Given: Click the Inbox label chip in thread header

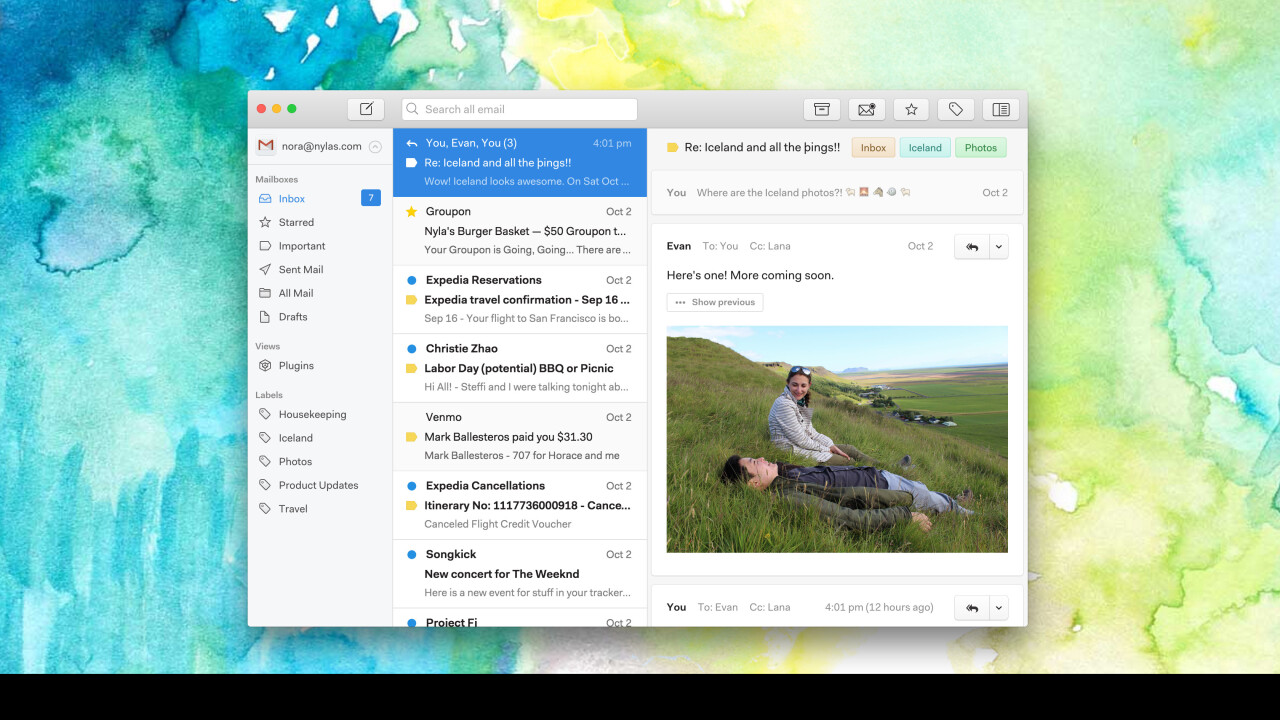Looking at the screenshot, I should (873, 148).
